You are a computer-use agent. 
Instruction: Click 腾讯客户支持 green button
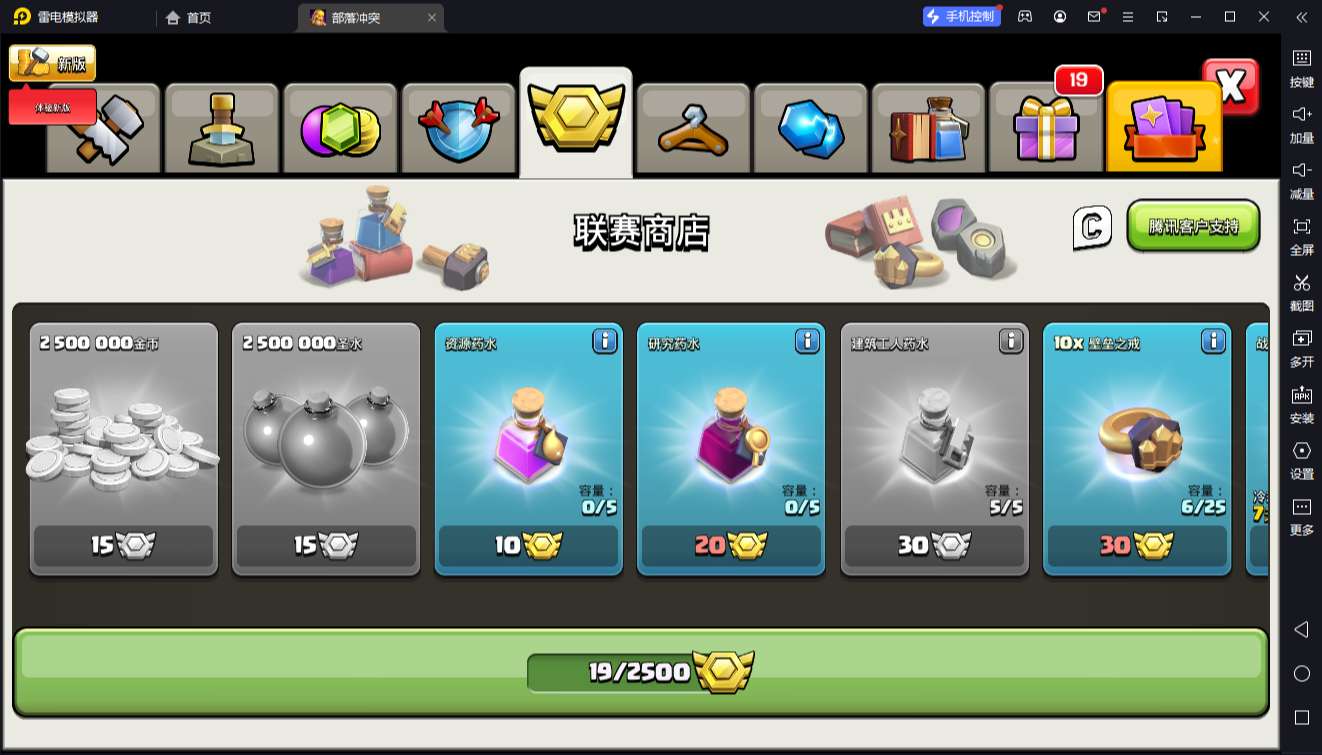[1193, 226]
